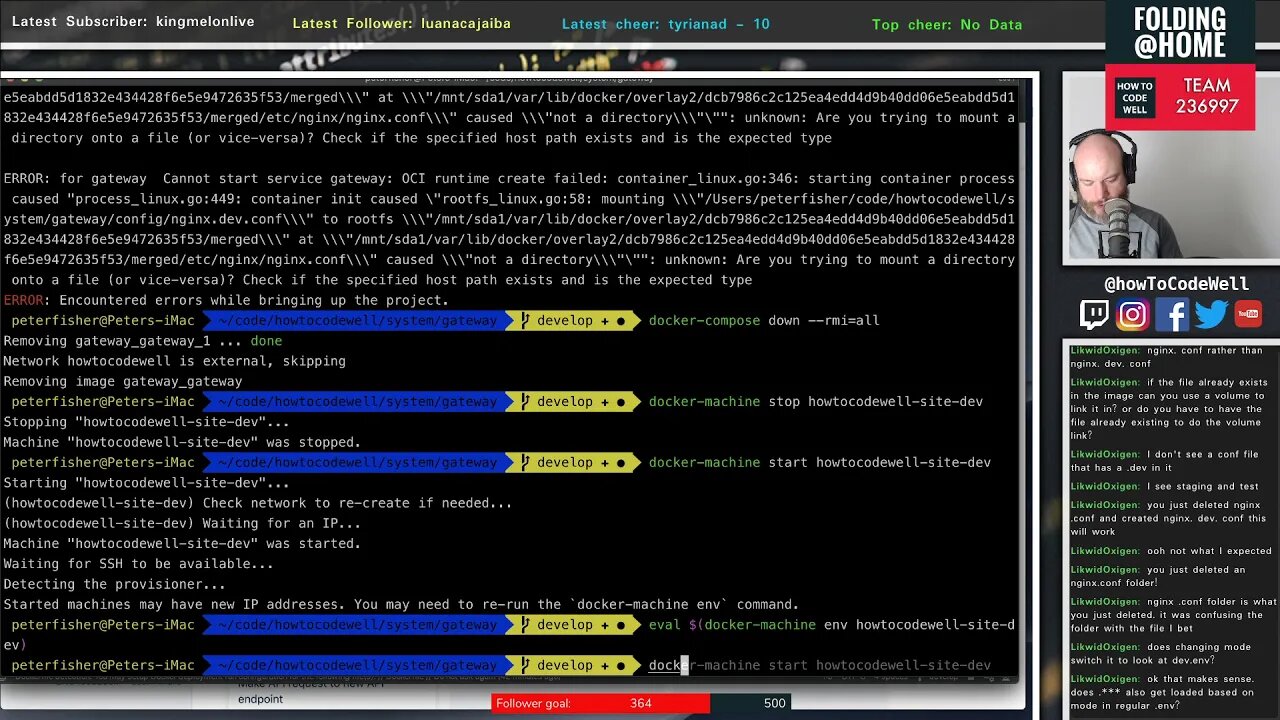Click the follower goal target 500
Screen dimensions: 1280x720
(774, 703)
